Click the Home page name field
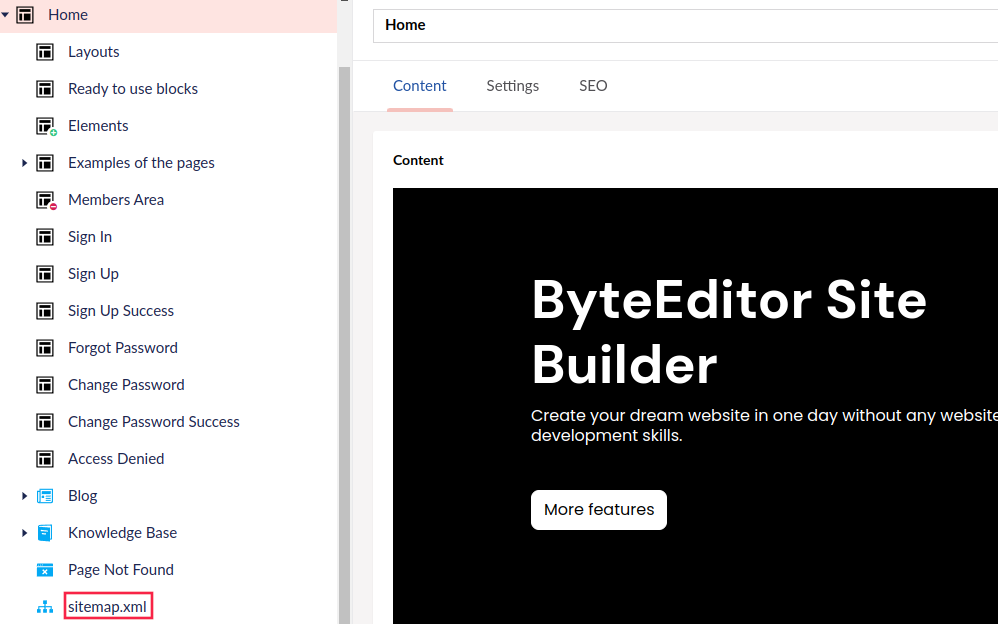This screenshot has width=998, height=624. point(680,26)
